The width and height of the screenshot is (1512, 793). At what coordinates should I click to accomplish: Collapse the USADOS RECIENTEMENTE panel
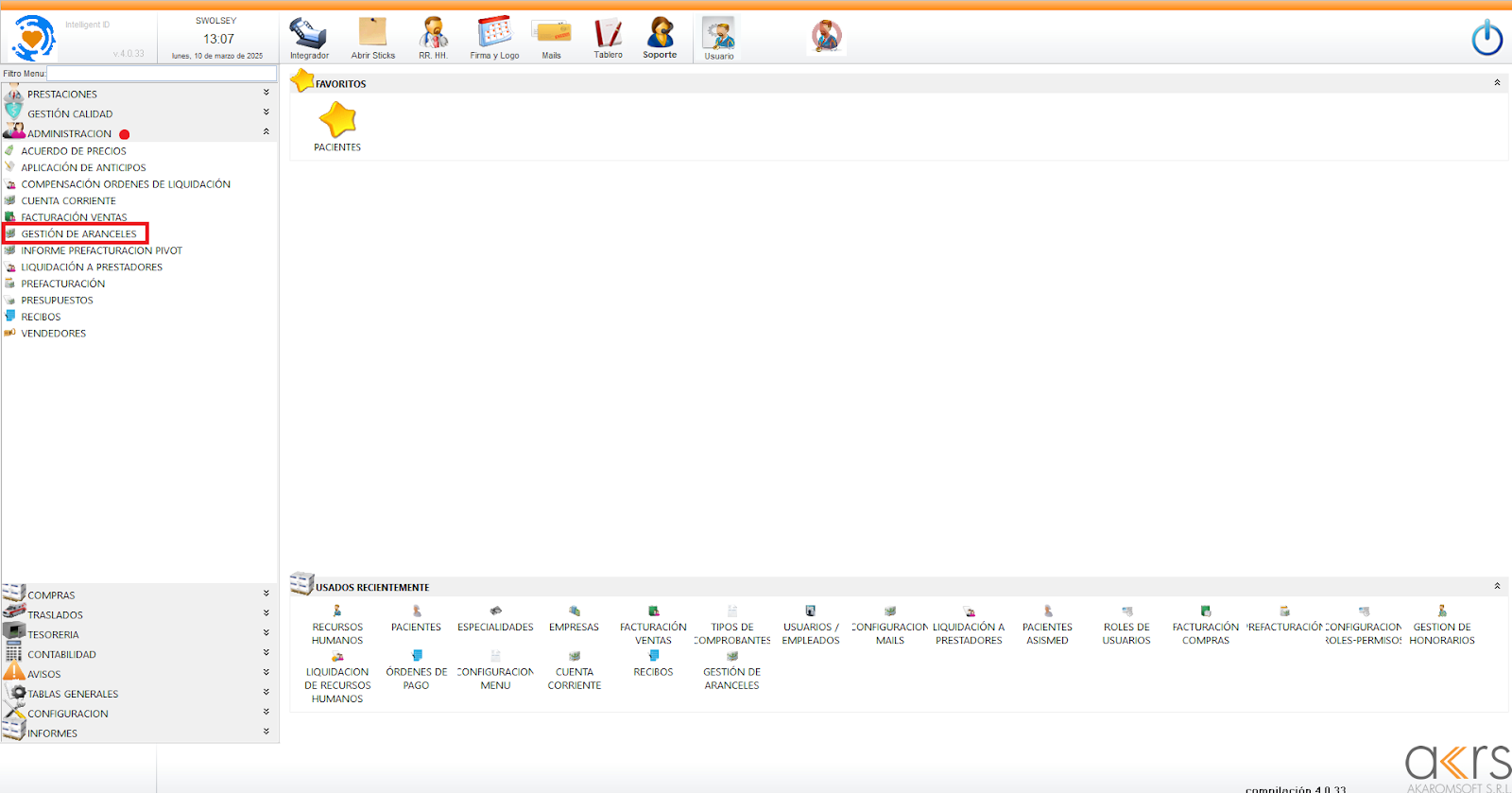(1497, 586)
